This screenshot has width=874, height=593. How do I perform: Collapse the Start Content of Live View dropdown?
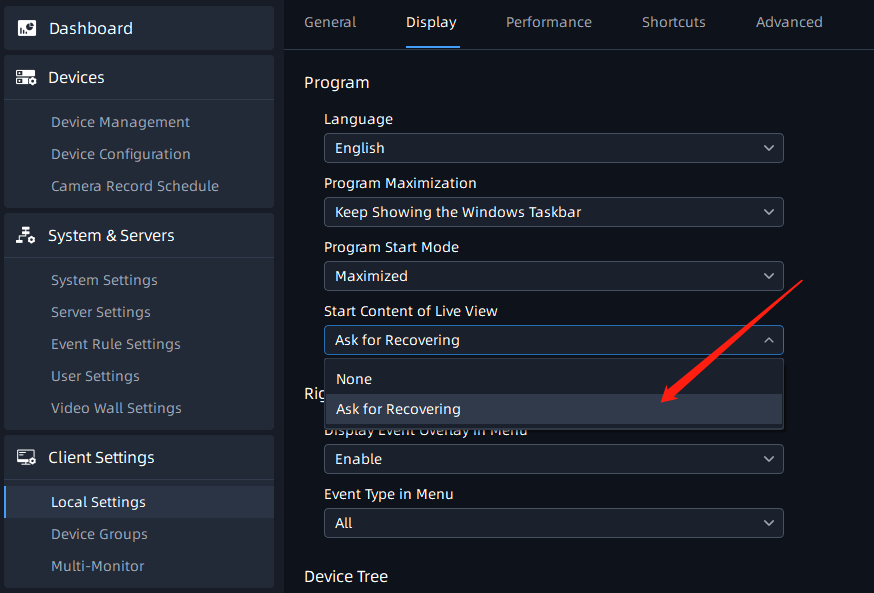(x=553, y=340)
